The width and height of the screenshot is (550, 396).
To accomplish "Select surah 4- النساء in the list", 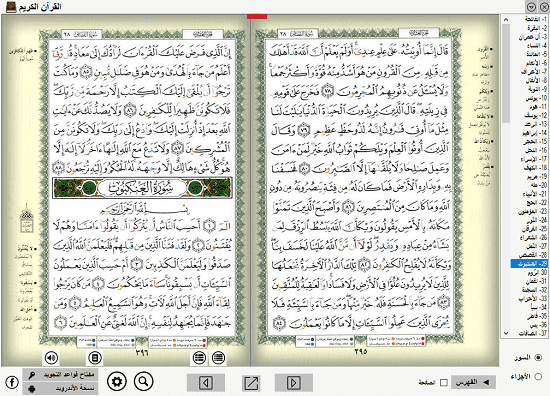I will tap(536, 45).
